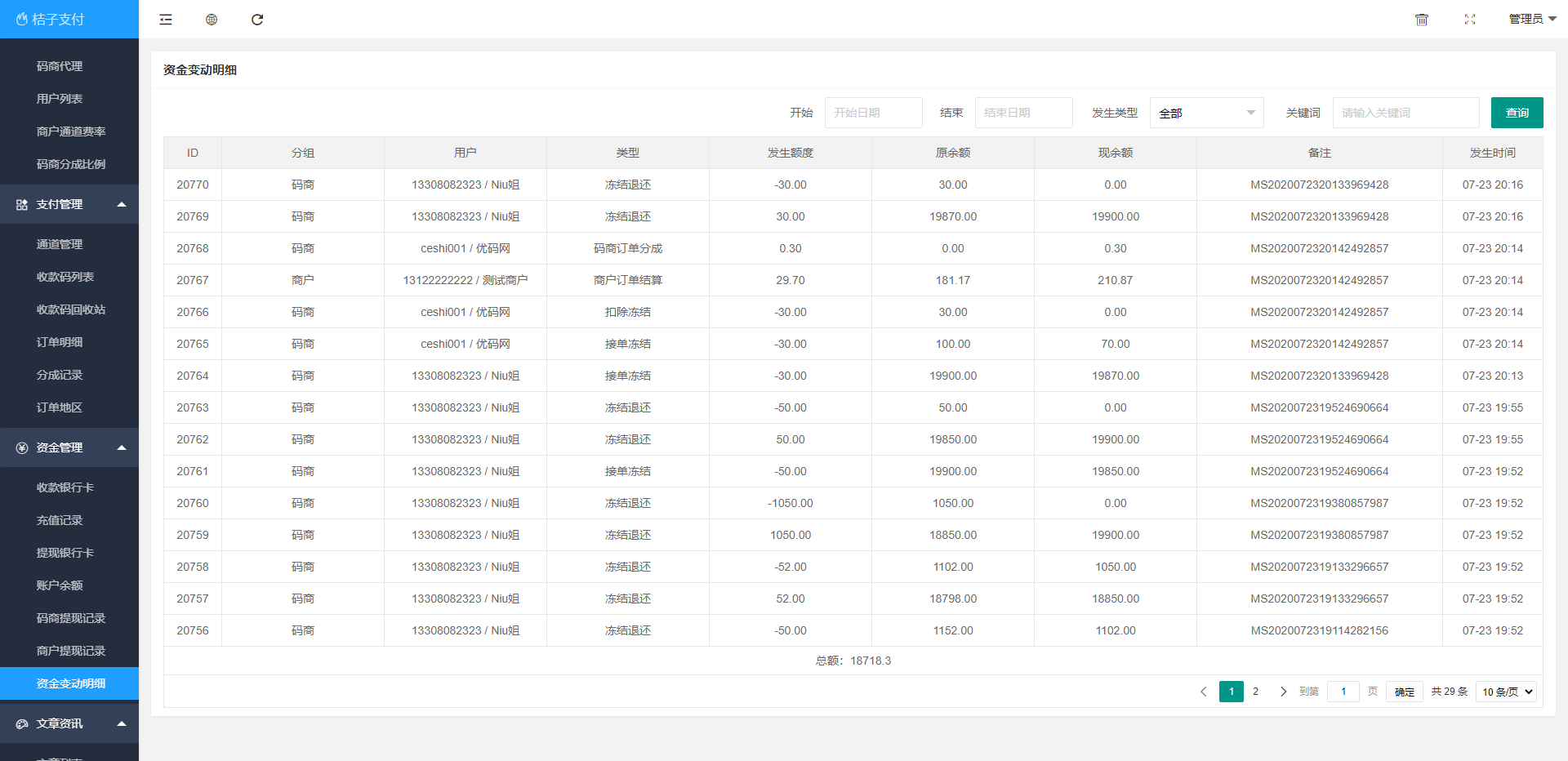1568x761 pixels.
Task: Click the 资金管理 yen icon in sidebar
Action: coord(22,448)
